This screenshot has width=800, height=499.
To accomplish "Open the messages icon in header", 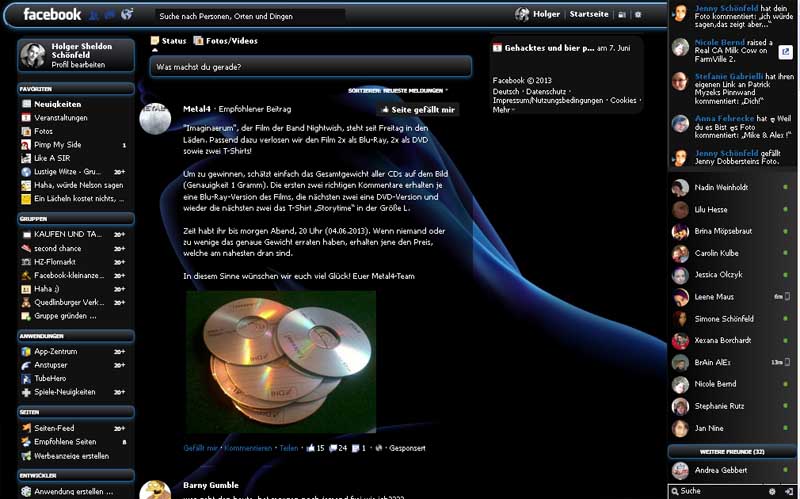I will (x=110, y=15).
